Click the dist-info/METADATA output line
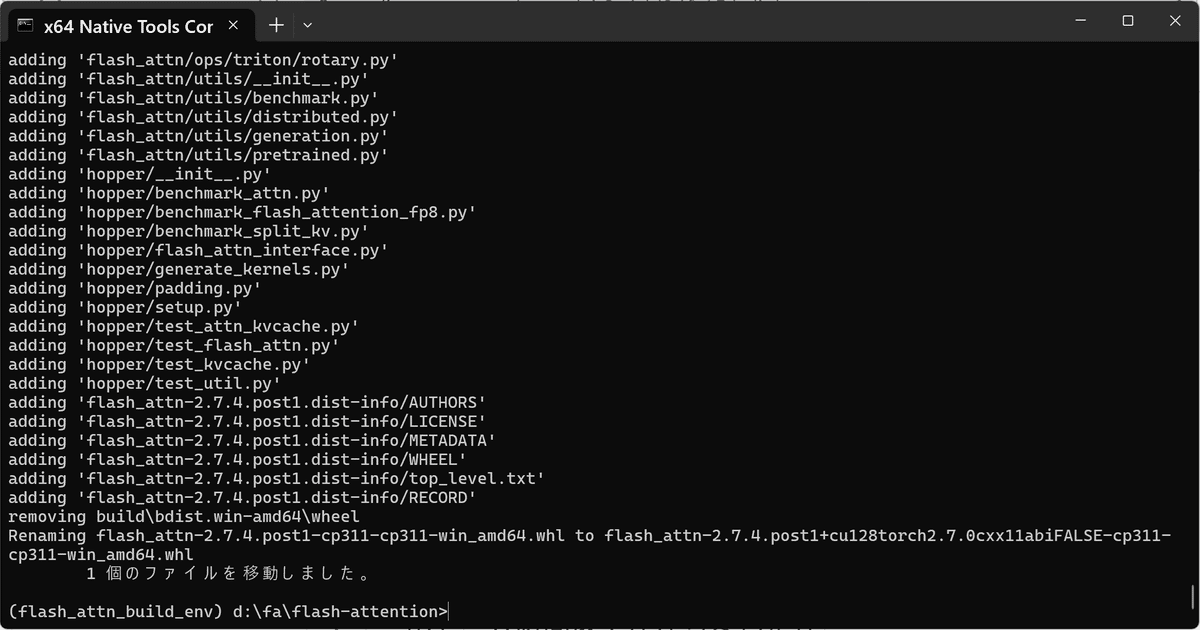1200x630 pixels. point(252,440)
